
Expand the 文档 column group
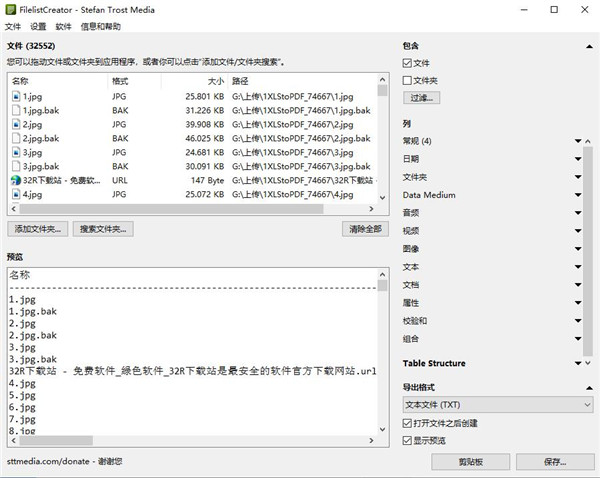[578, 284]
